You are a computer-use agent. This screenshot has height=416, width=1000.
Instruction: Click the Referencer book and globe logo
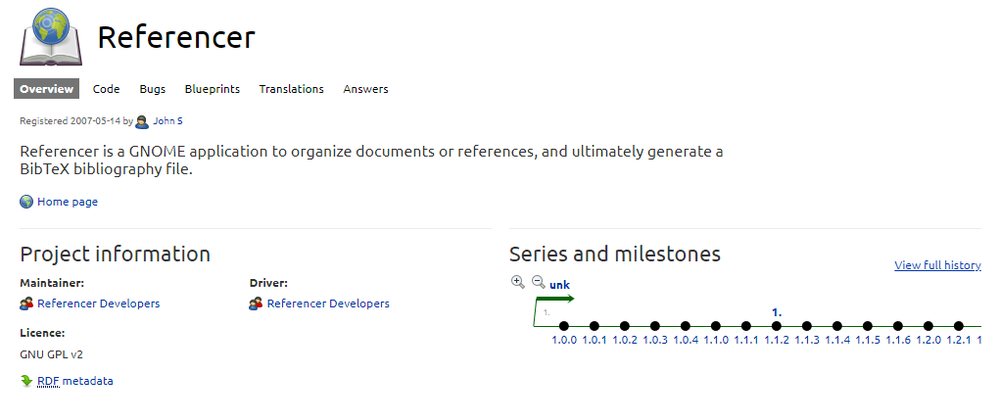[51, 36]
